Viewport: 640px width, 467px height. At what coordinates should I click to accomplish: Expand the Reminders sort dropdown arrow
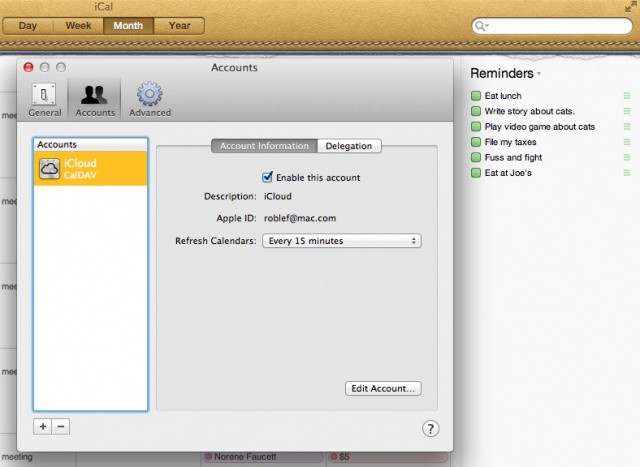[x=539, y=74]
